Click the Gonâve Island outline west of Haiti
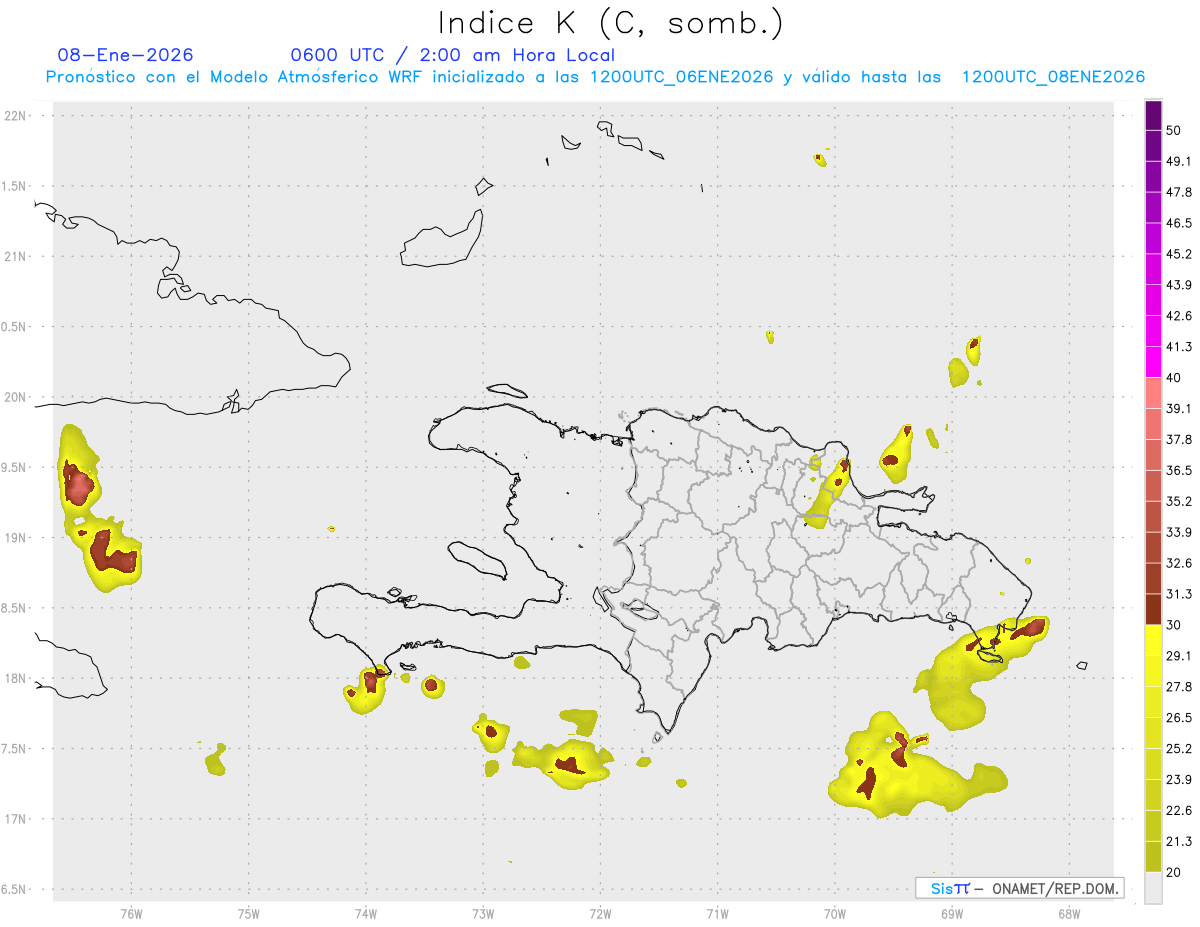 (x=476, y=559)
